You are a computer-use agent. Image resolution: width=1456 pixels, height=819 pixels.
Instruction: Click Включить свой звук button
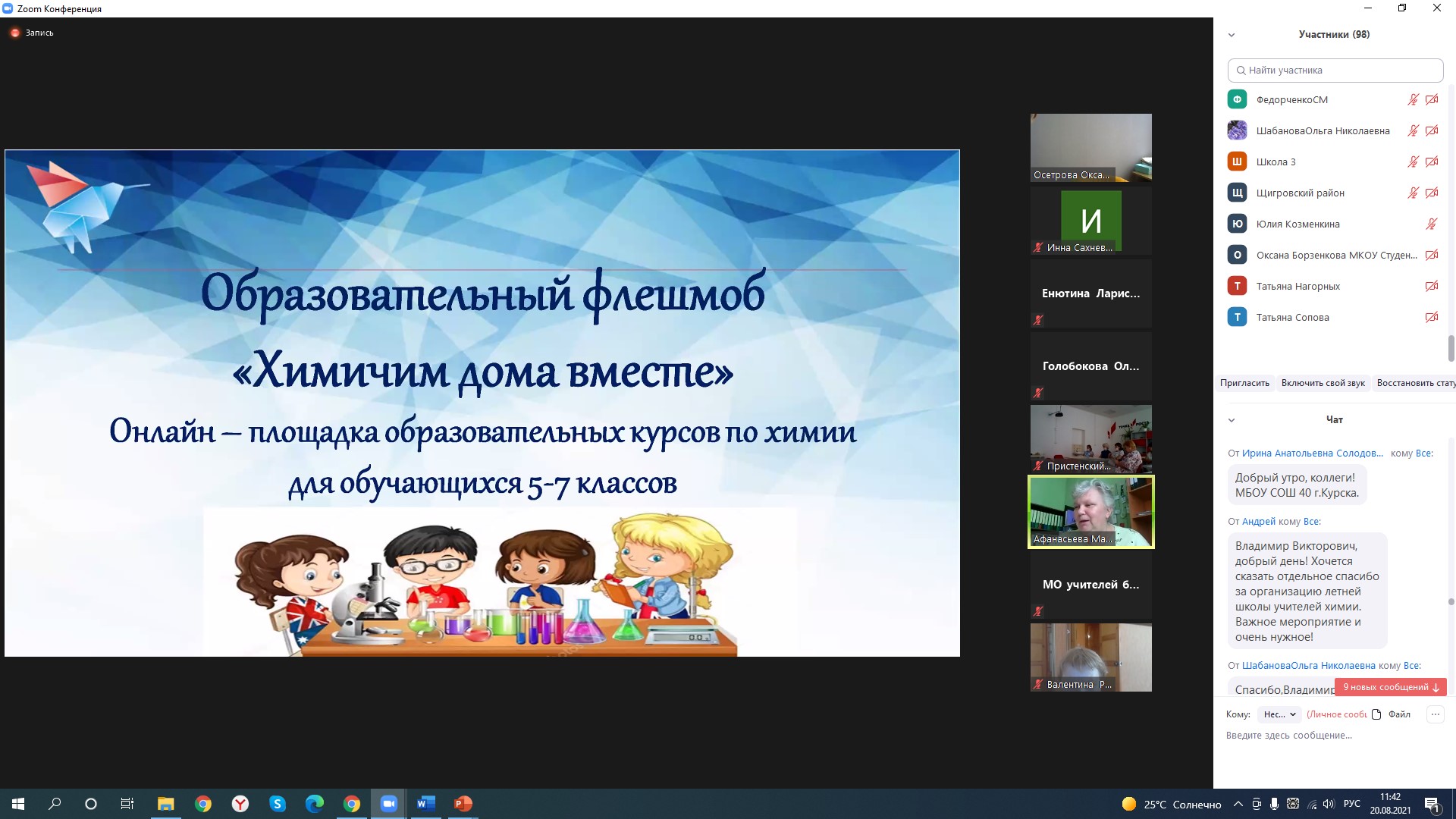pyautogui.click(x=1323, y=383)
